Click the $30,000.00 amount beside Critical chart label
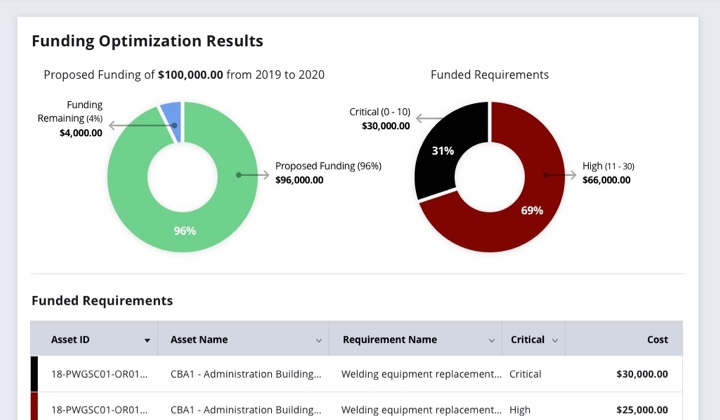Viewport: 720px width, 420px height. pos(386,126)
